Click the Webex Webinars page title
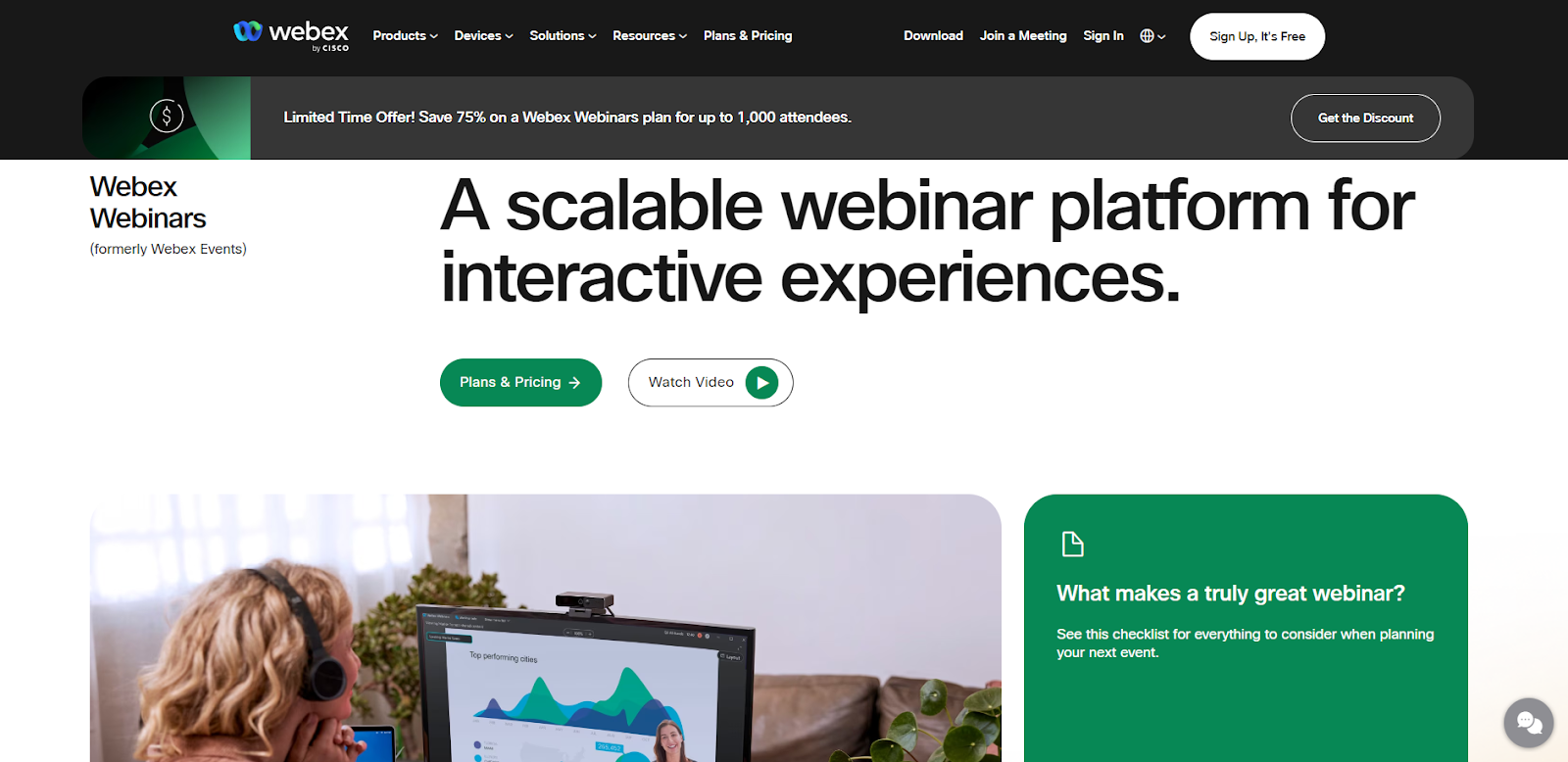Viewport: 1568px width, 762px height. [148, 202]
